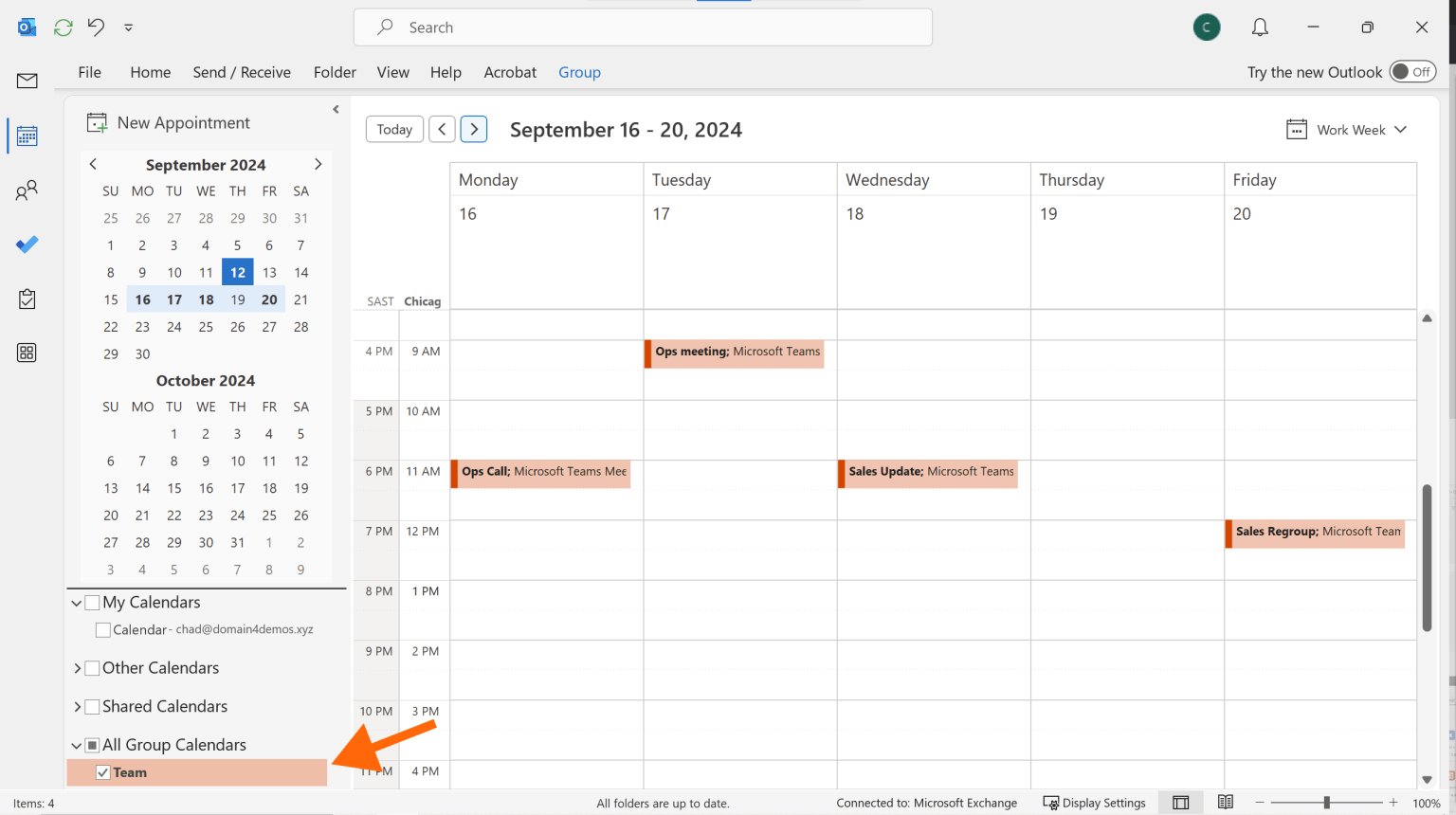Click the Today button
Image resolution: width=1456 pixels, height=815 pixels.
pos(394,129)
